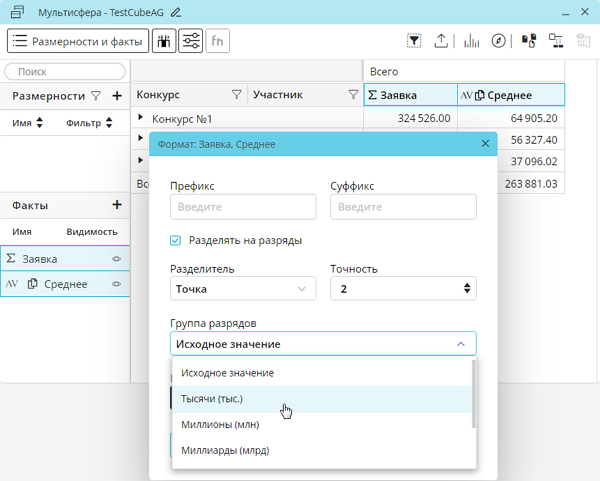Click filter icon in Участник column header
The image size is (600, 481).
[x=353, y=95]
